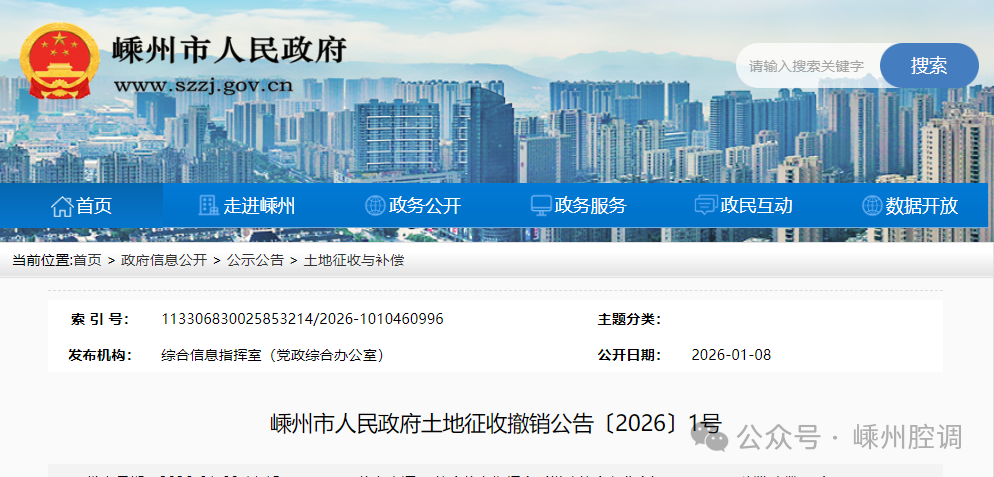Click the national emblem logo
The height and width of the screenshot is (477, 994).
60,62
